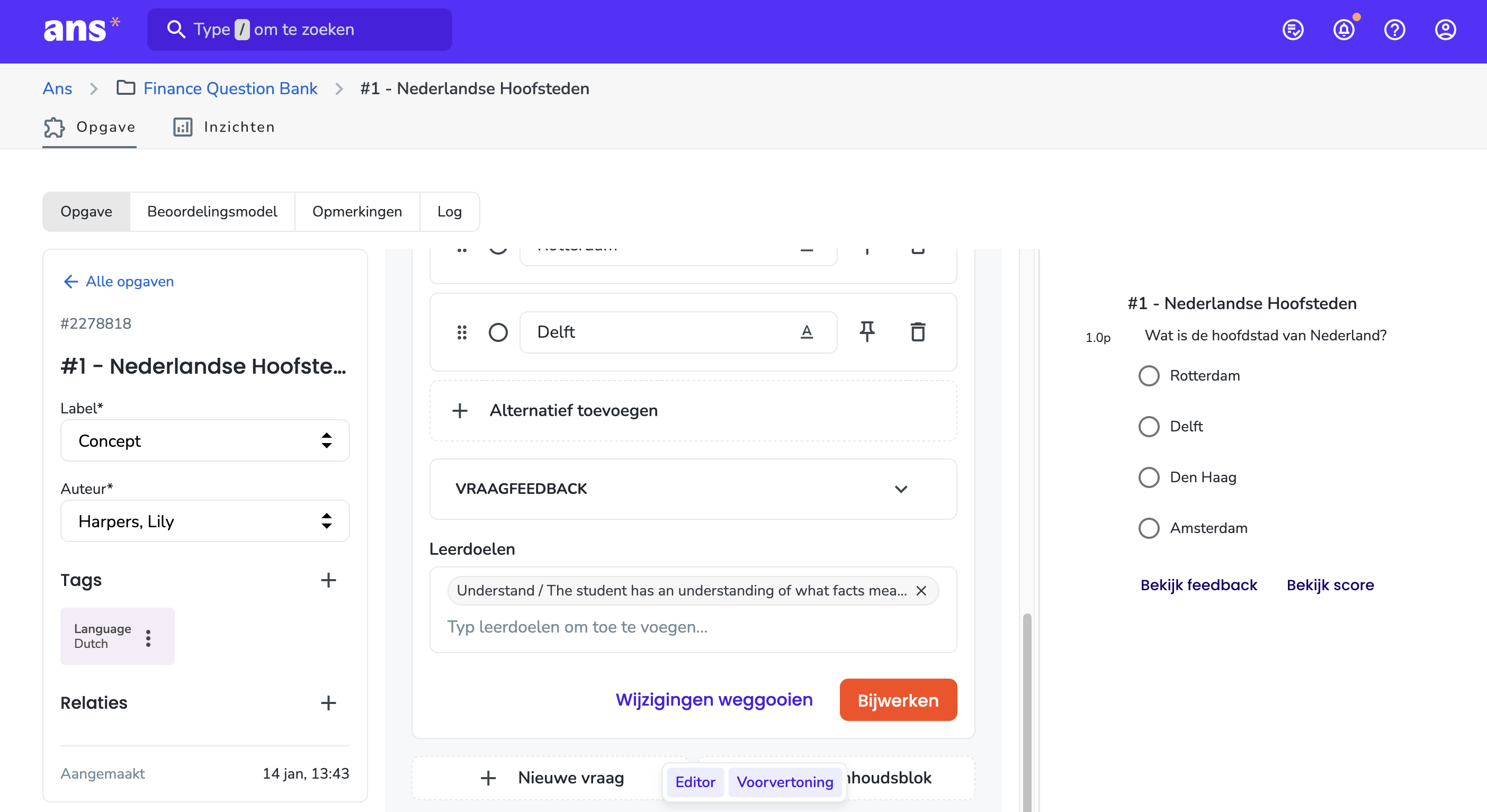Switch to Voorvertoning view
Screen dimensions: 1487x812
[785, 782]
